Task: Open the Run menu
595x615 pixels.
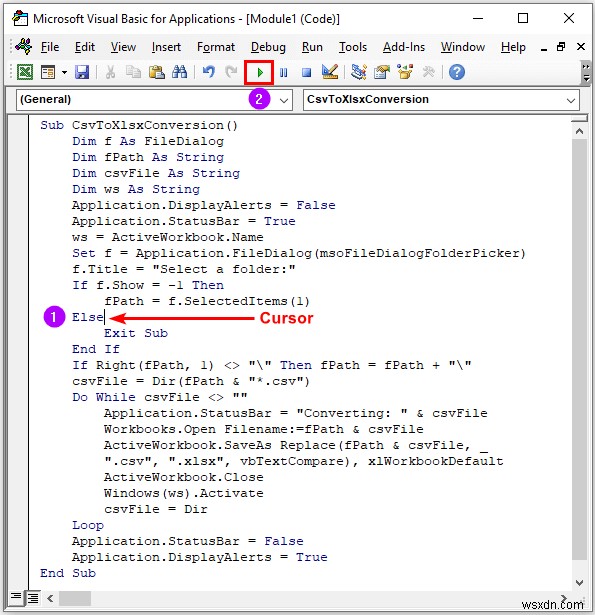Action: click(x=312, y=47)
